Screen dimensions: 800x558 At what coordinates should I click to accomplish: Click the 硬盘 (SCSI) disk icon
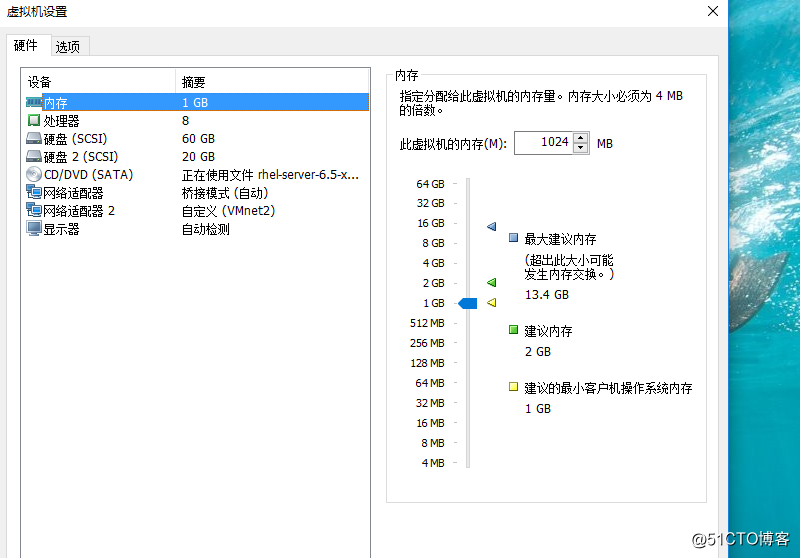tap(34, 139)
